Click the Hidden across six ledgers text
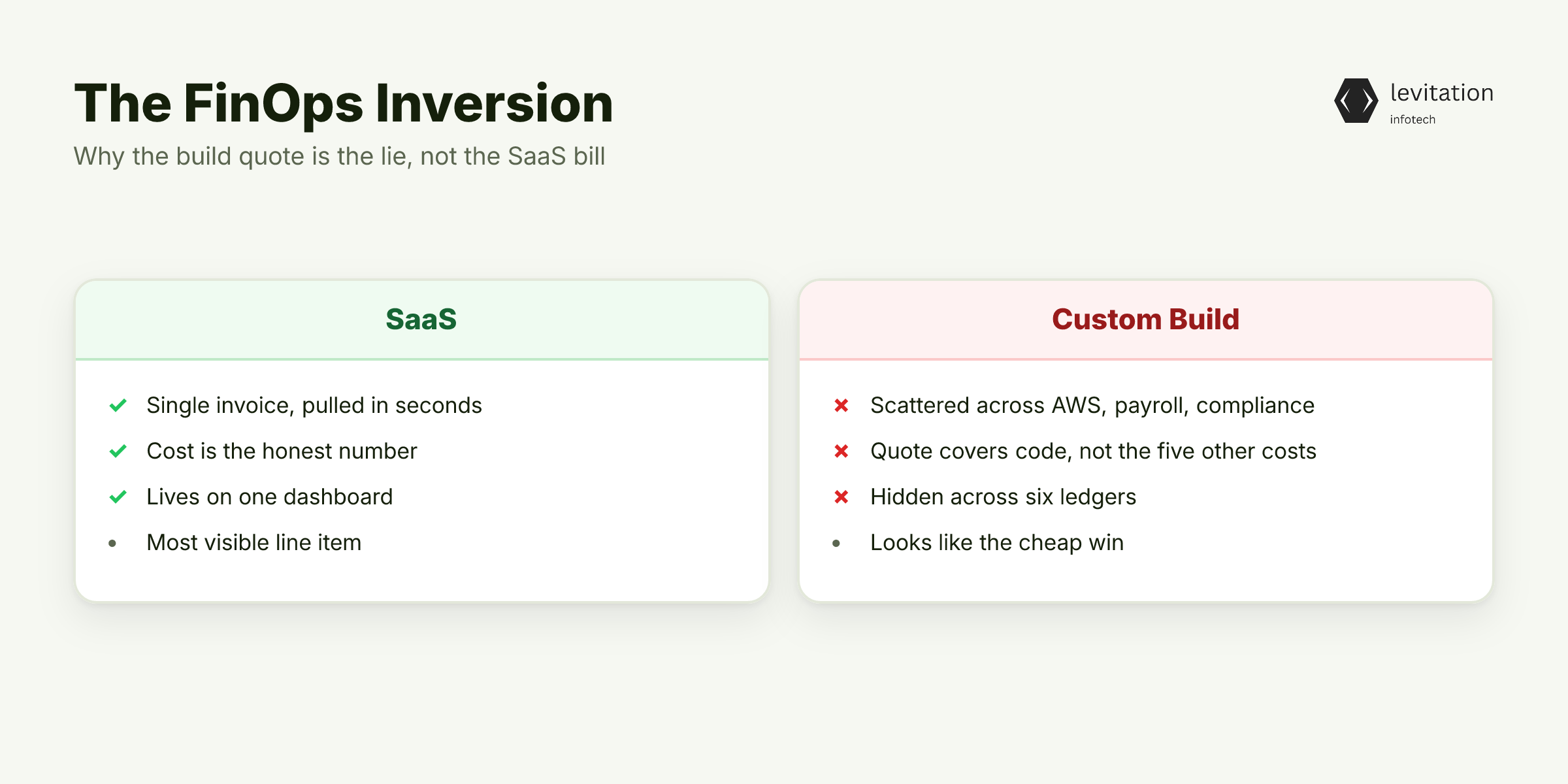Image resolution: width=1568 pixels, height=784 pixels. point(1003,497)
